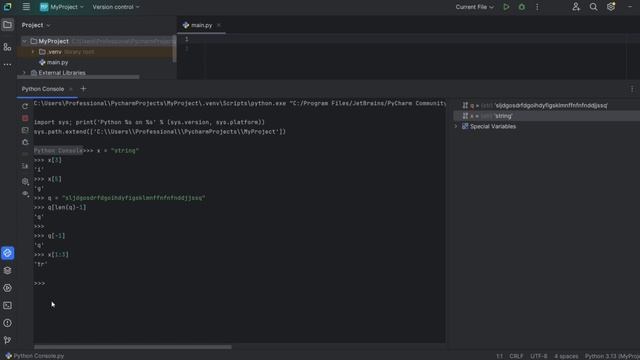The width and height of the screenshot is (640, 360).
Task: Open IDE settings gear icon
Action: (611, 7)
